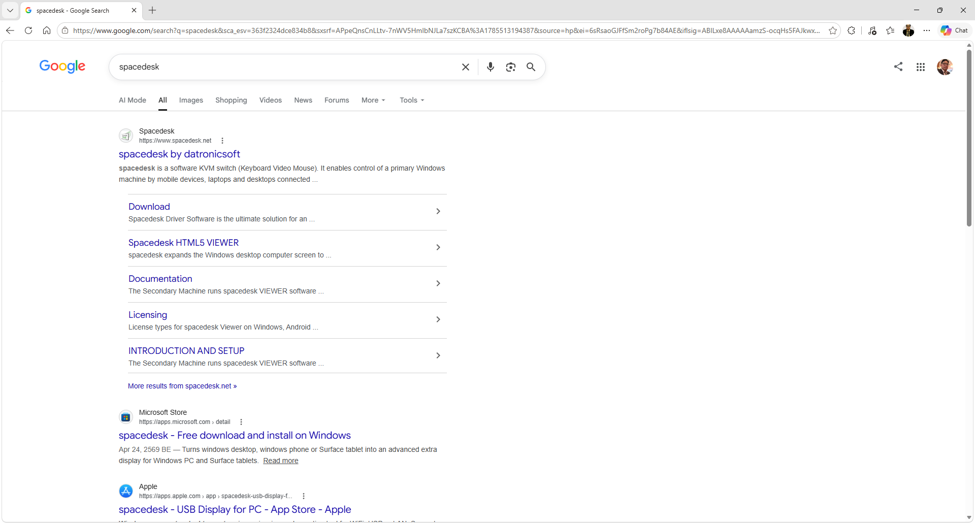Click More results from spacedesk.net
The image size is (975, 524).
[182, 386]
